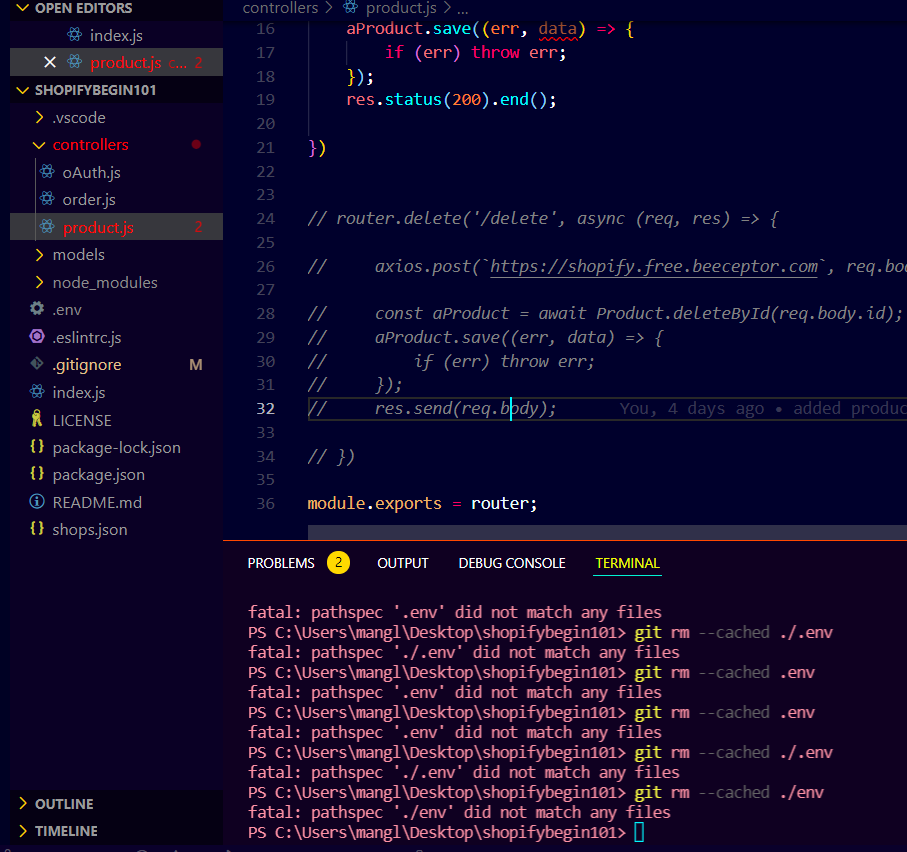Click line number 32 in gutter
907x852 pixels.
click(x=265, y=408)
